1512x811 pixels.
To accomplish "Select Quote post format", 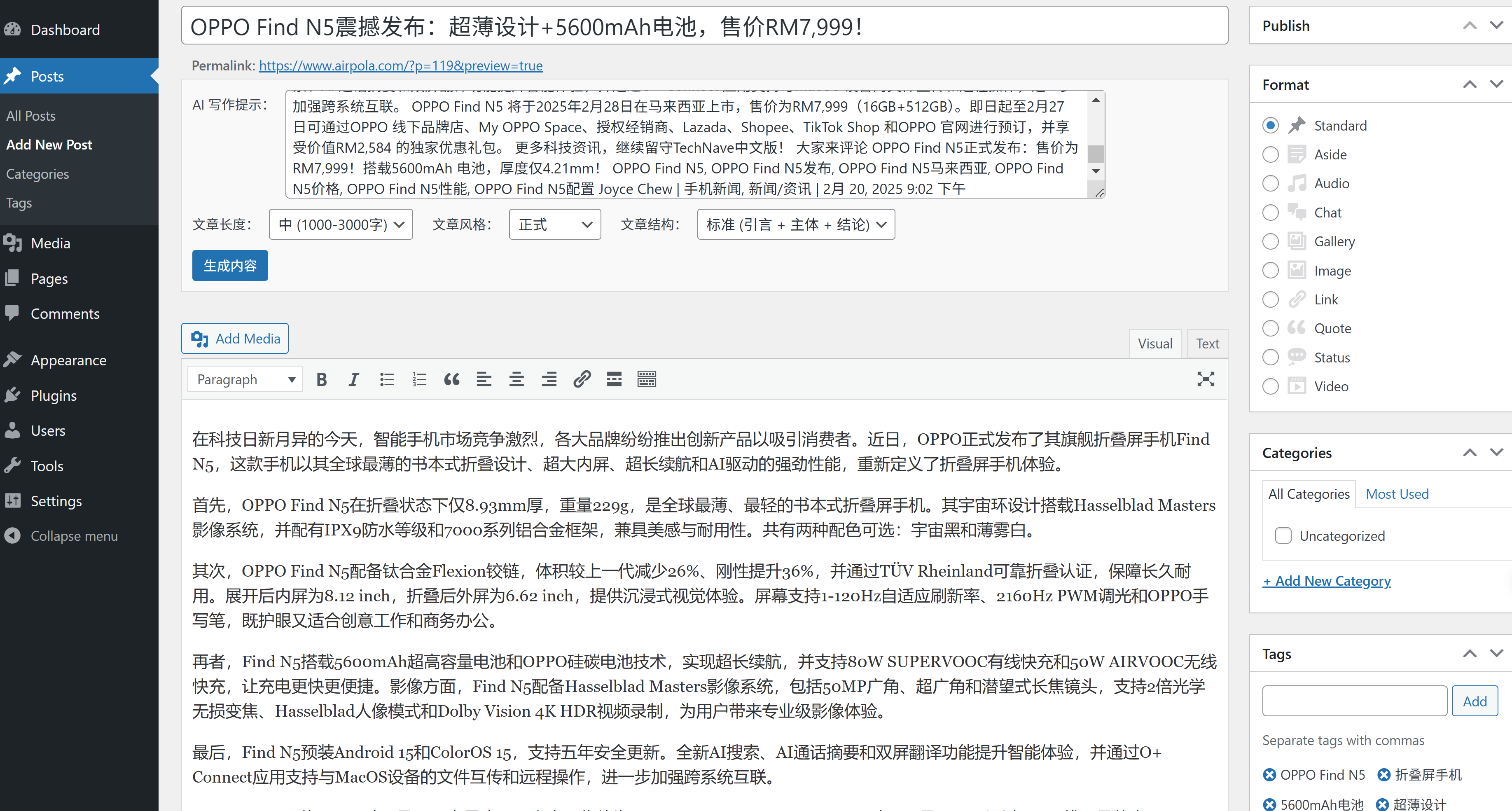I will (x=1270, y=329).
